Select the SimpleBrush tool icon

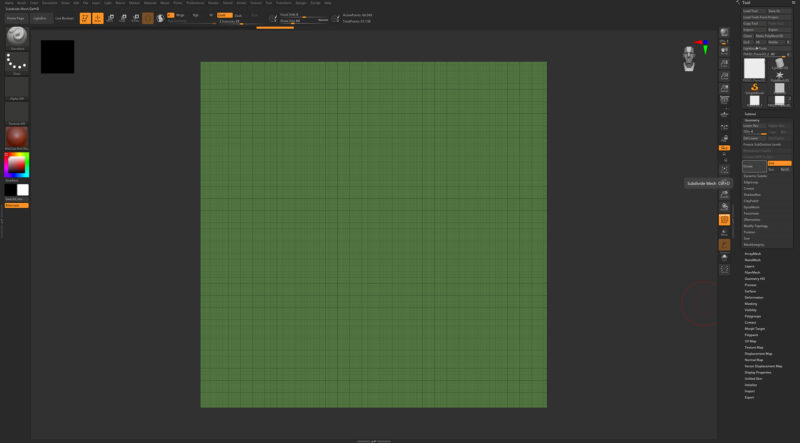(755, 87)
